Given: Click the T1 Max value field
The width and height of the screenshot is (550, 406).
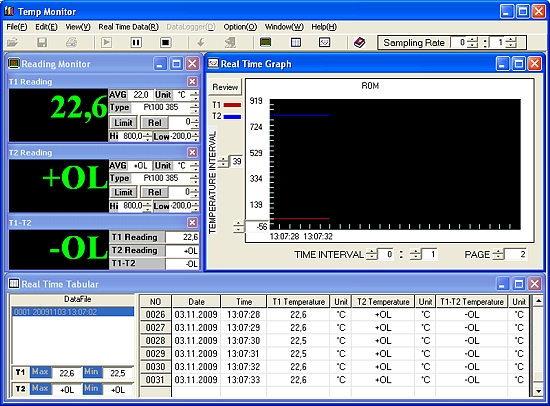Looking at the screenshot, I should (67, 373).
